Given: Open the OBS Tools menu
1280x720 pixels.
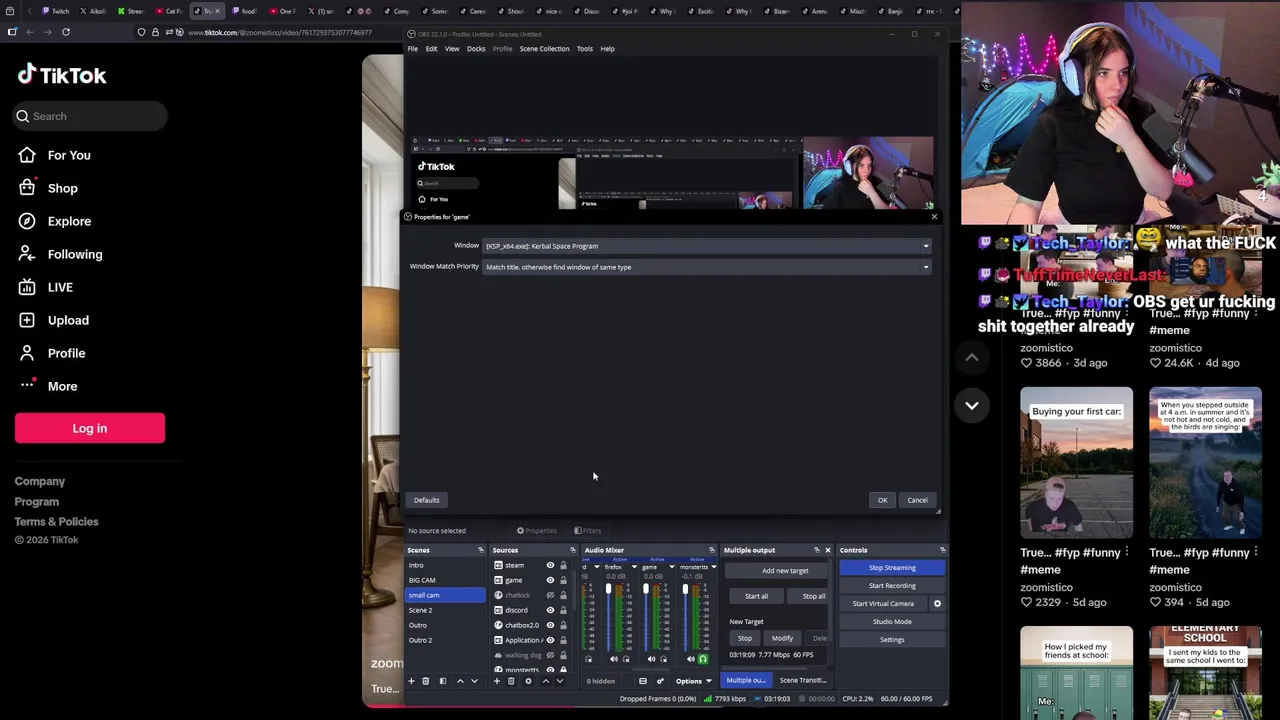Looking at the screenshot, I should tap(584, 48).
